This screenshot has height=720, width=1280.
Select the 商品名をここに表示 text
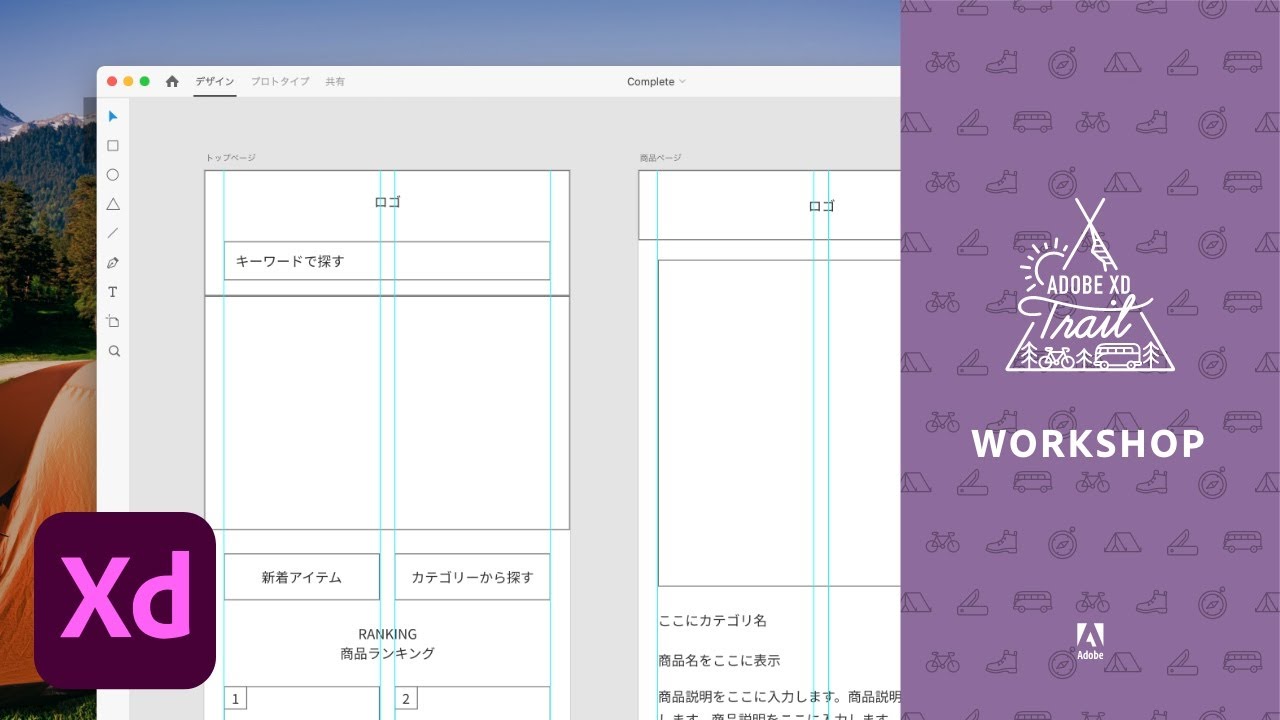coord(719,661)
